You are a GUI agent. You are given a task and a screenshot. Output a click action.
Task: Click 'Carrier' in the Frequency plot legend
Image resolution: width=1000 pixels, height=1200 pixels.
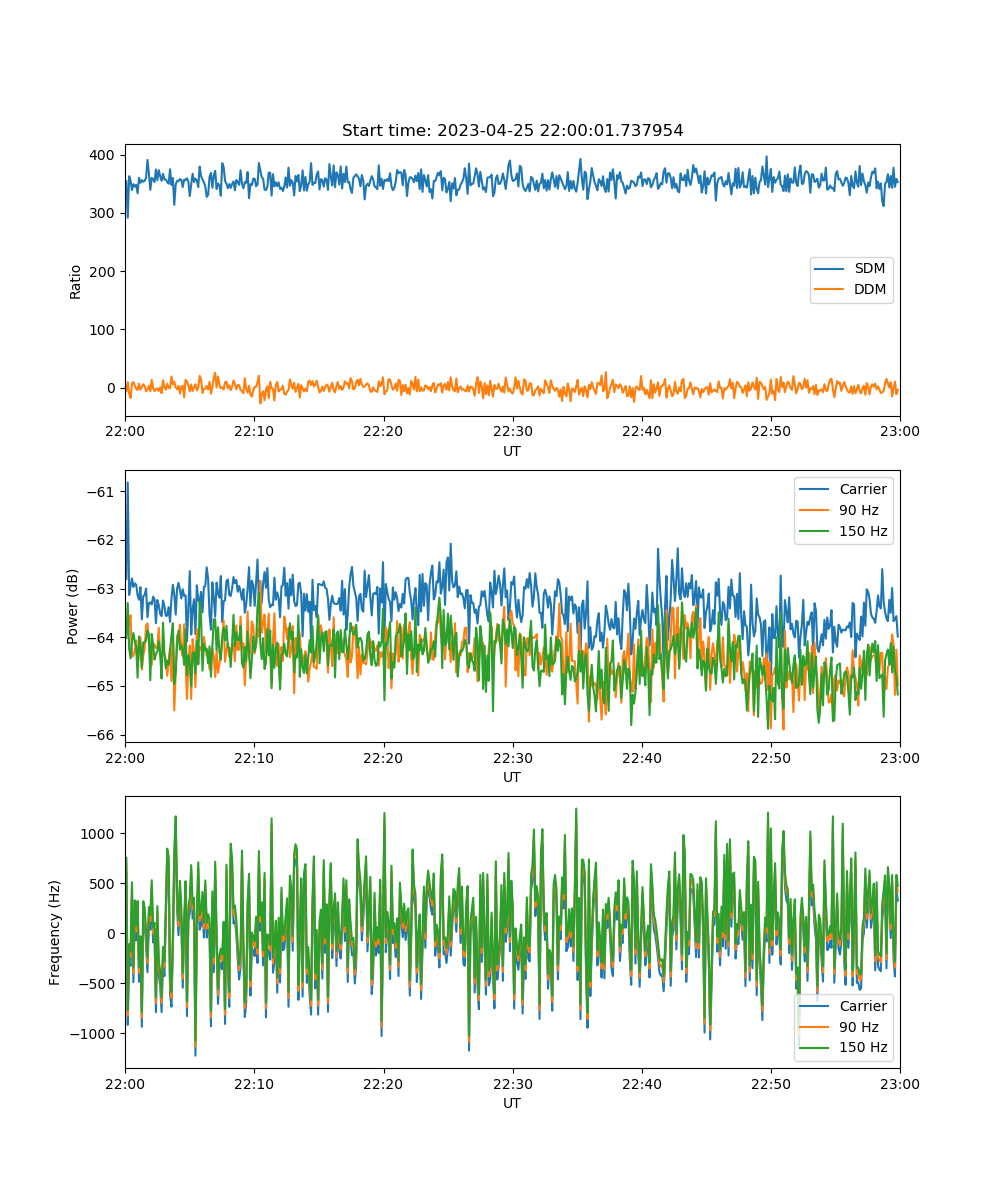[862, 1006]
